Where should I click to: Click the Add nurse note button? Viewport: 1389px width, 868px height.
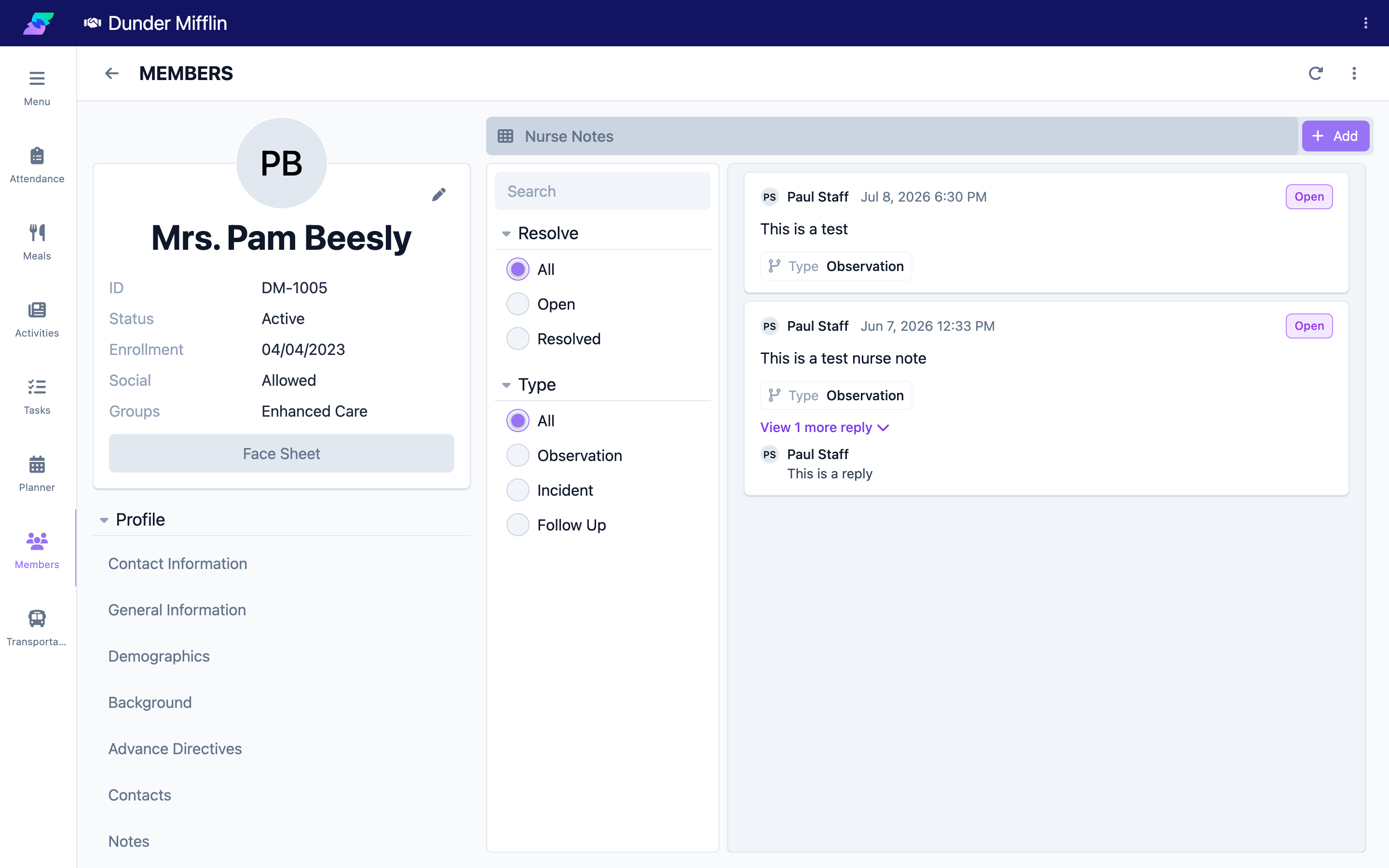(1335, 136)
